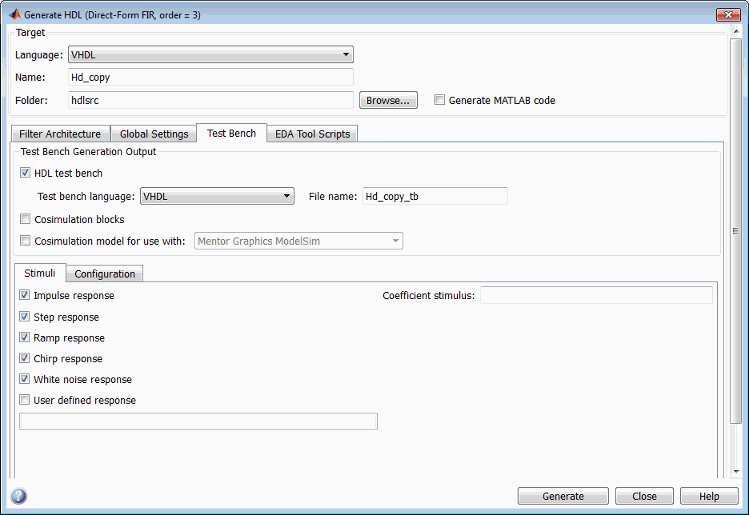
Task: Click the MATLAB logo in title bar
Action: click(15, 14)
